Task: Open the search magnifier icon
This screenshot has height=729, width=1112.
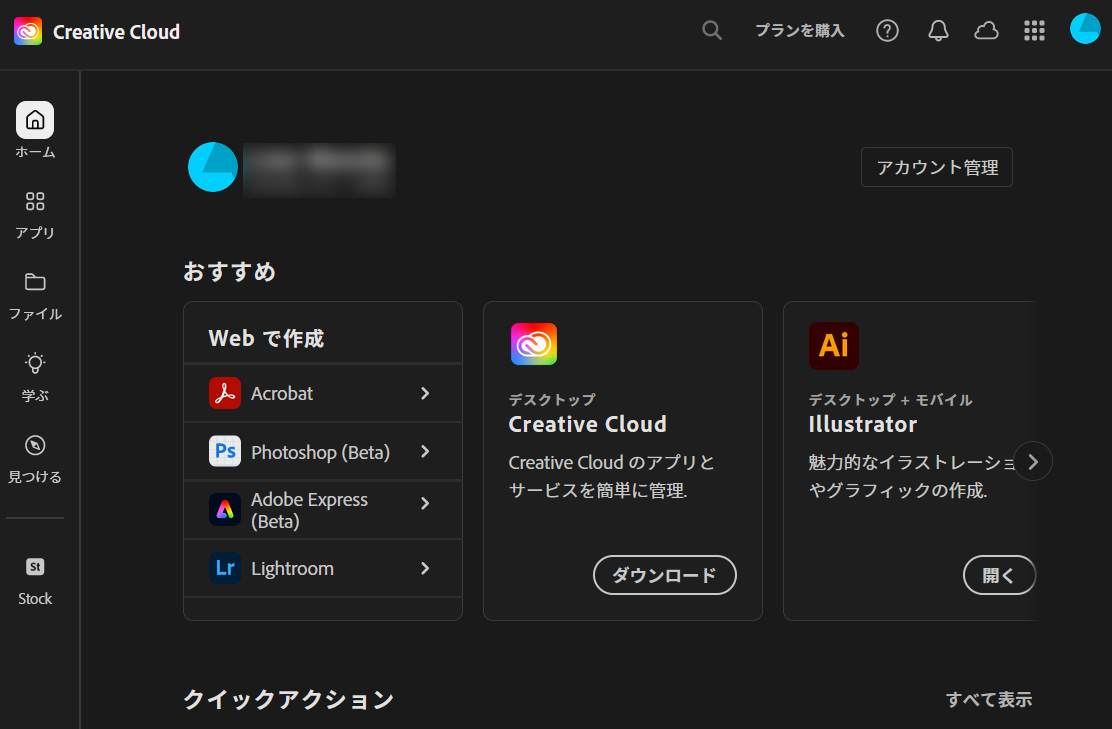Action: 712,30
